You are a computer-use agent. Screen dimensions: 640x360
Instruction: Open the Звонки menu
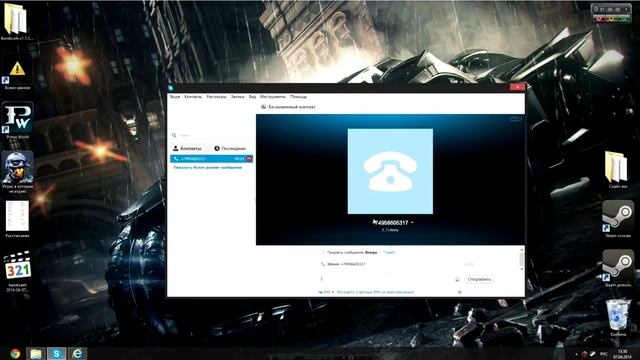pyautogui.click(x=238, y=97)
